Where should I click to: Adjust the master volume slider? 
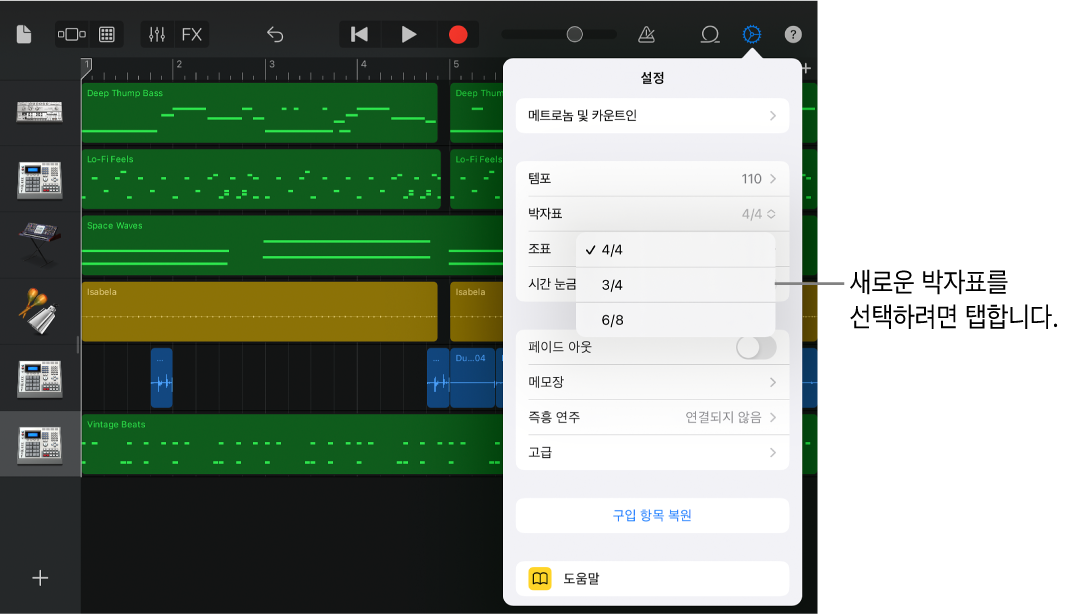pyautogui.click(x=573, y=33)
